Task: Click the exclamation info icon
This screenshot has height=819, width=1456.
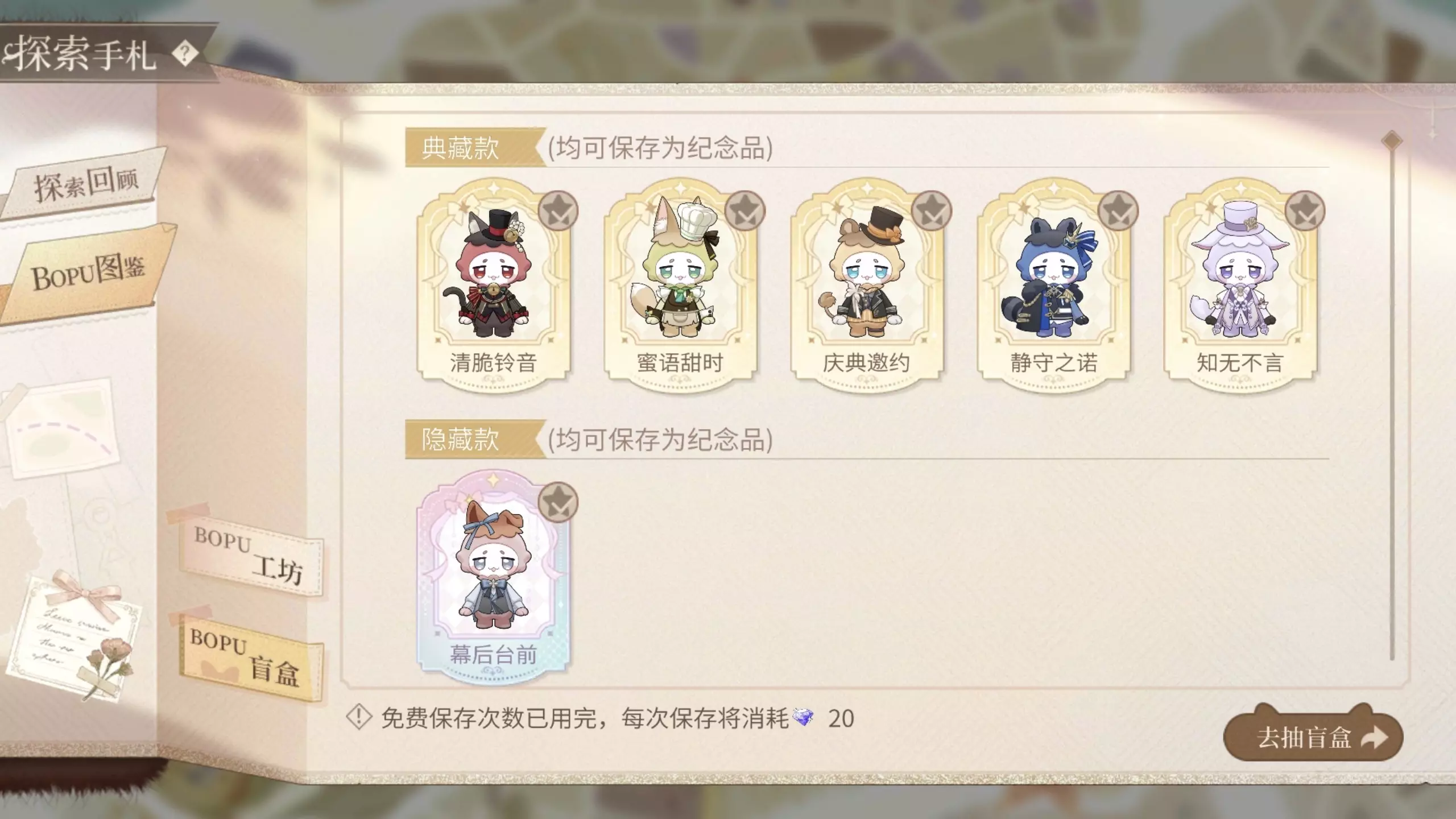Action: pos(359,718)
